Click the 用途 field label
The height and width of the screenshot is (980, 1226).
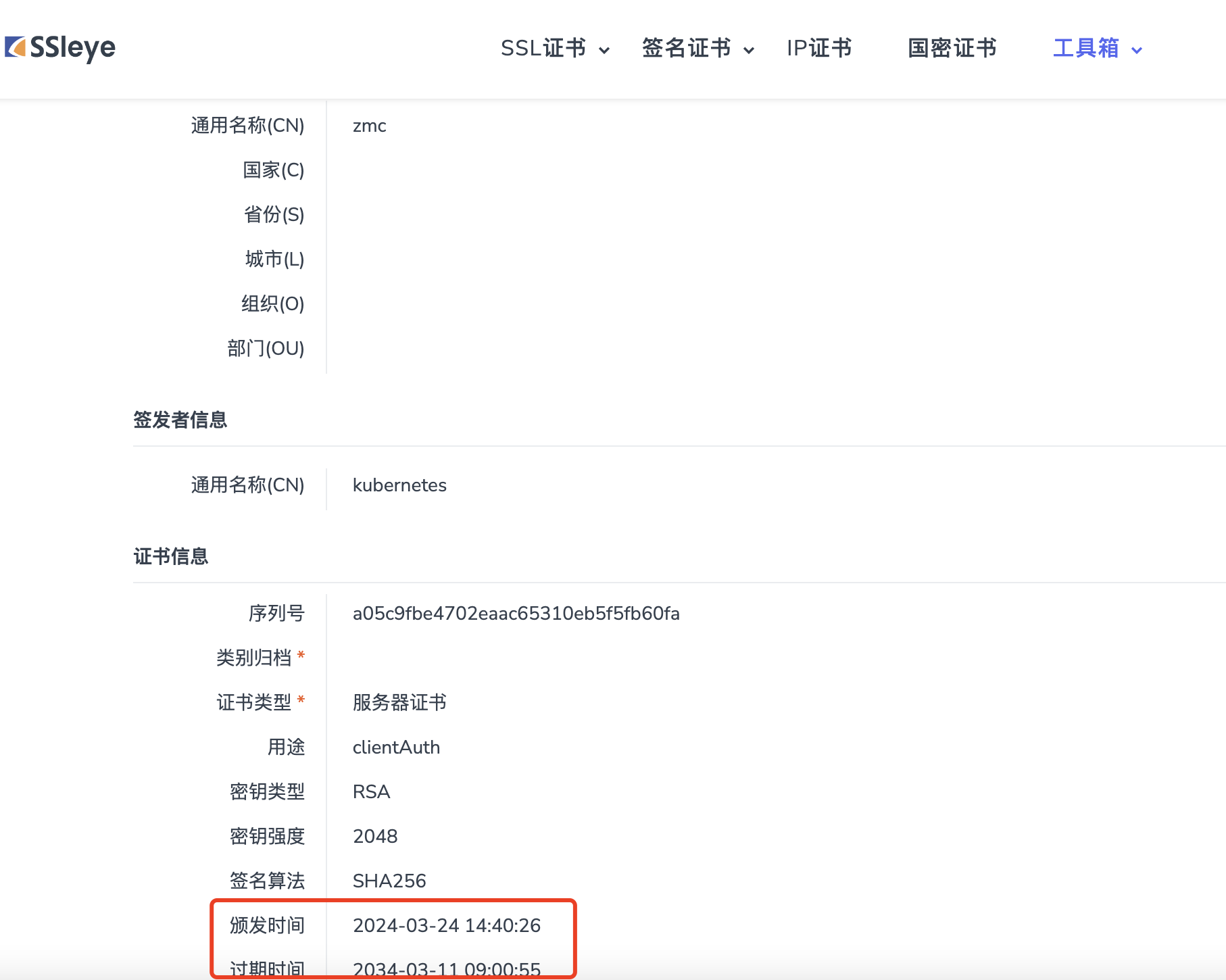287,748
